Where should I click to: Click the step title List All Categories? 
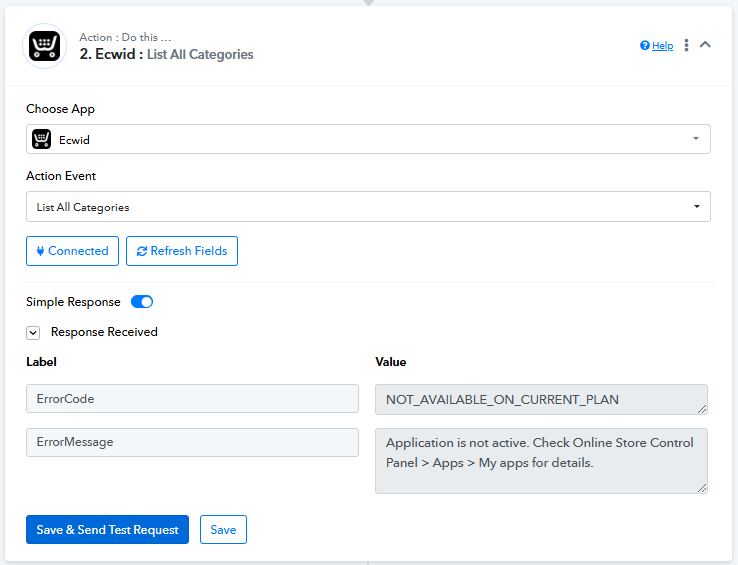(x=200, y=55)
